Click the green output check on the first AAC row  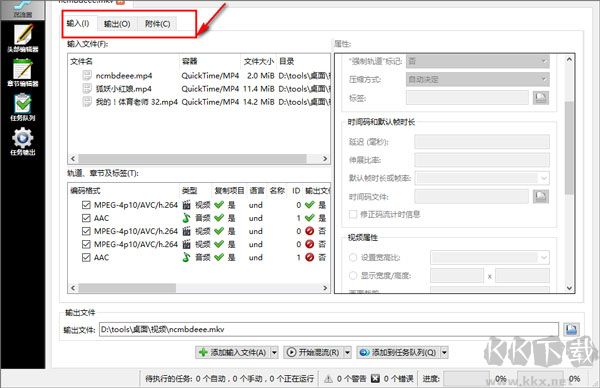(310, 218)
